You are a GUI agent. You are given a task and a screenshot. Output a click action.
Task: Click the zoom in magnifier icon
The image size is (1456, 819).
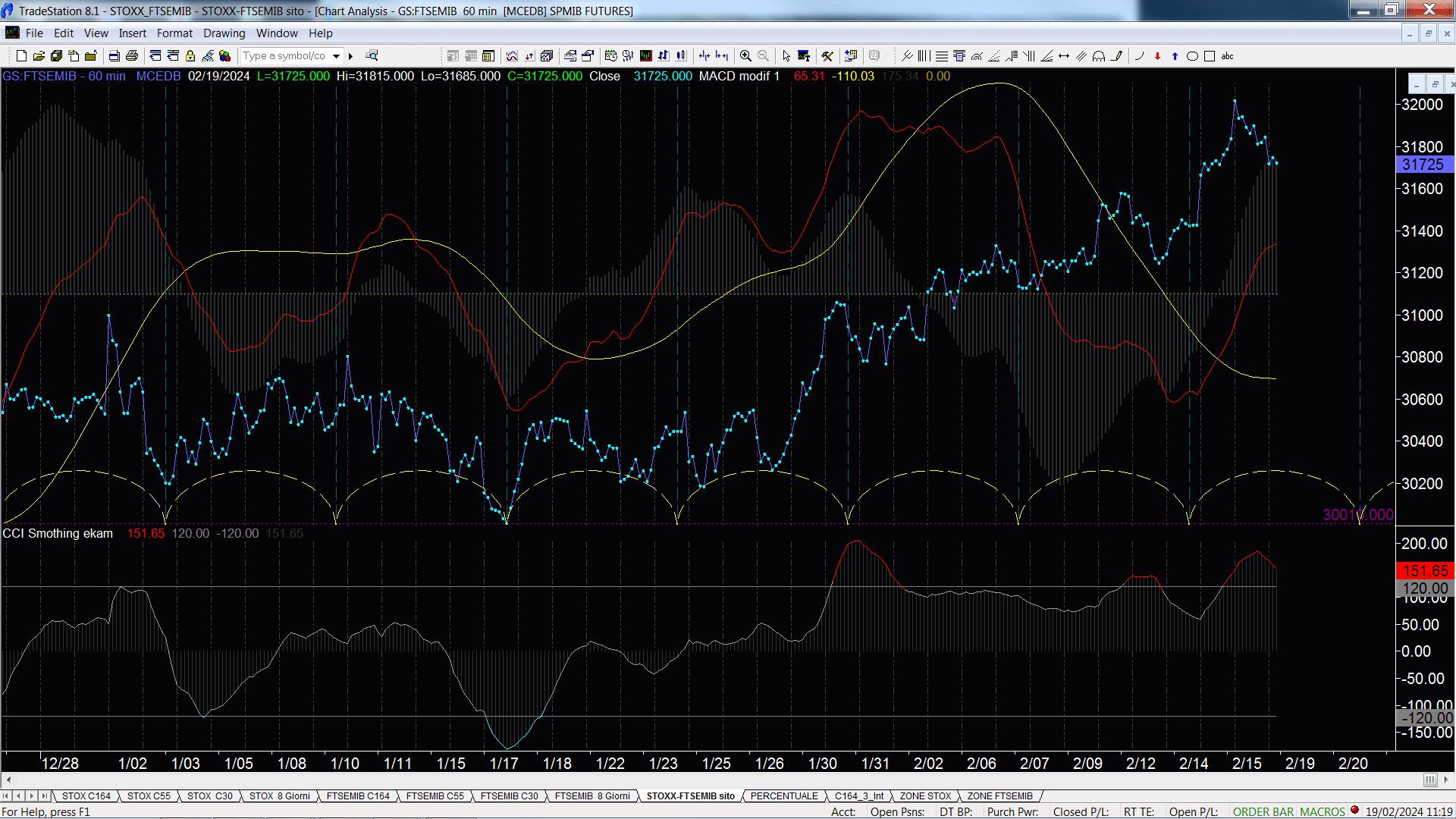[x=745, y=56]
